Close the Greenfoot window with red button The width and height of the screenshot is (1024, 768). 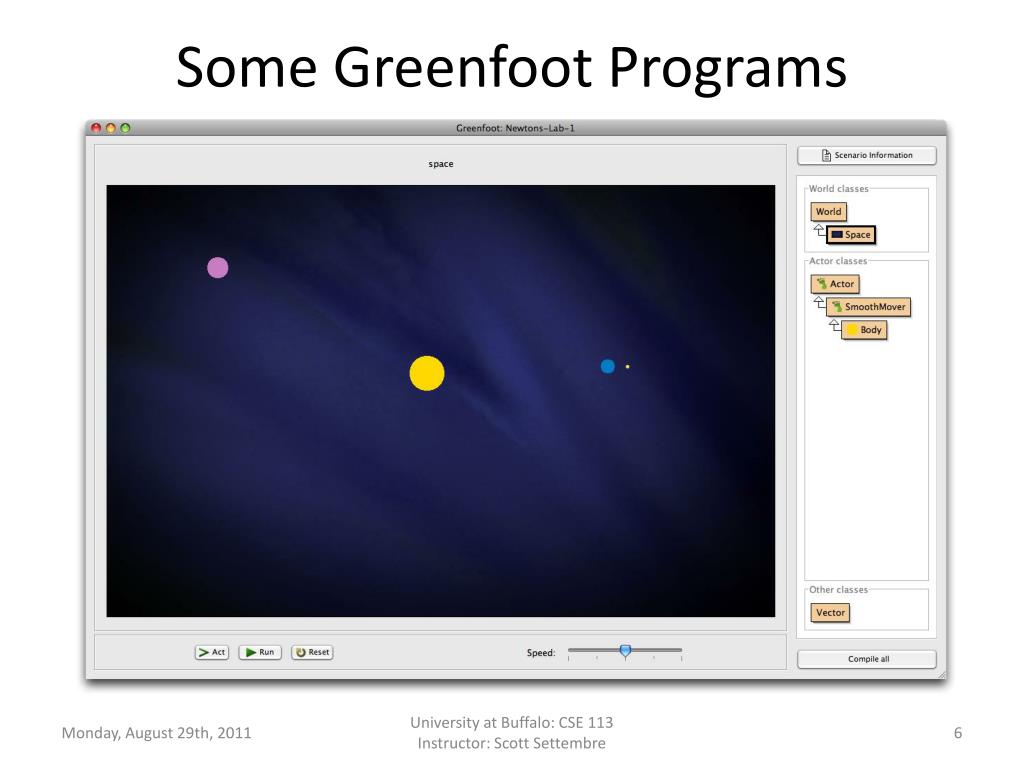pos(96,128)
